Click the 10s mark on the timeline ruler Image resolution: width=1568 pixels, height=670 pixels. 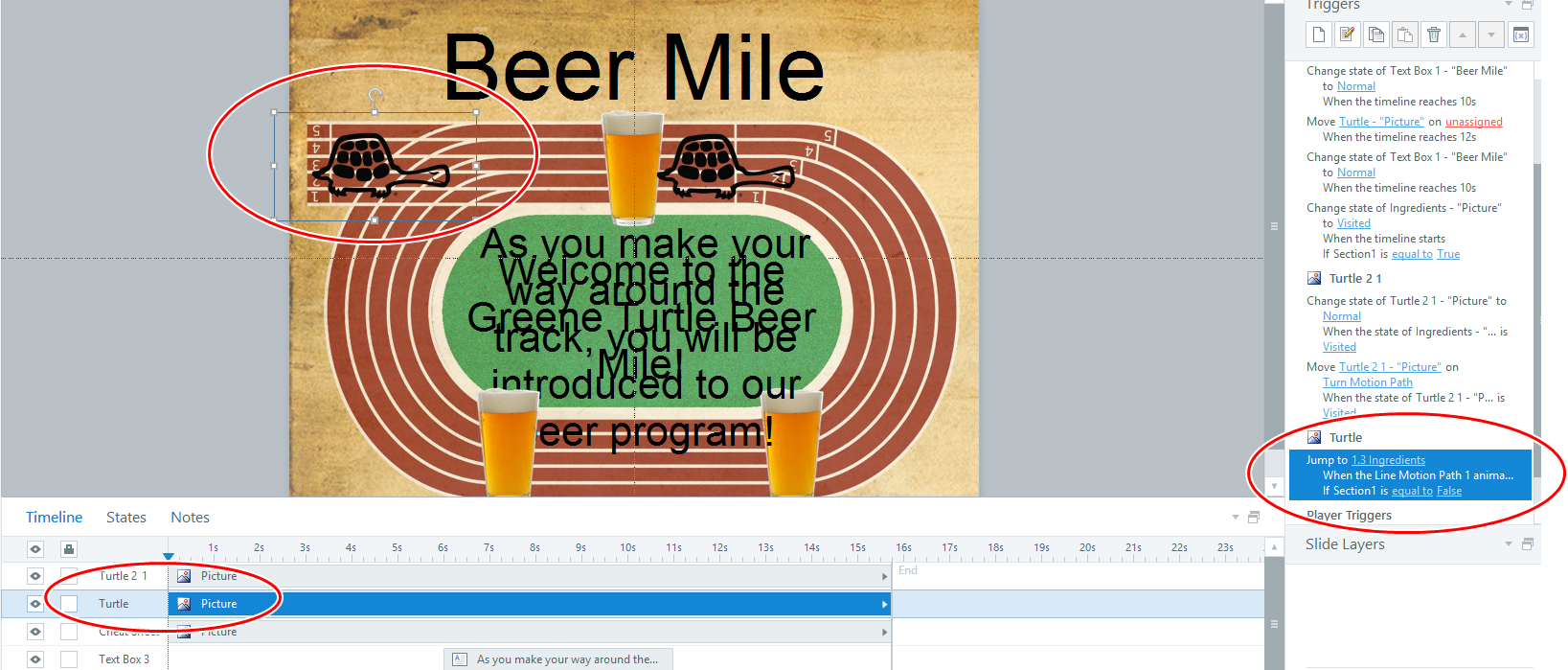(627, 548)
